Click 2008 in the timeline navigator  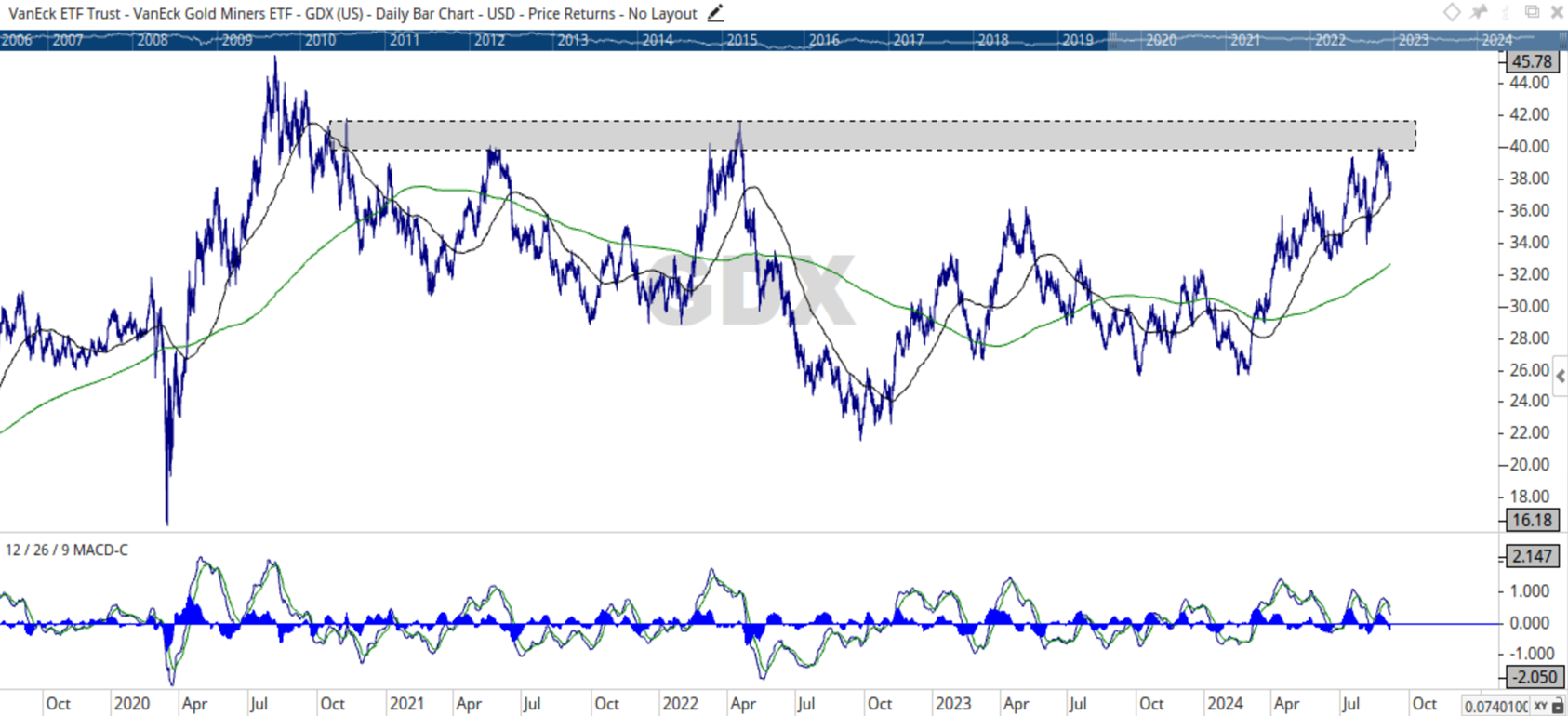click(x=153, y=40)
